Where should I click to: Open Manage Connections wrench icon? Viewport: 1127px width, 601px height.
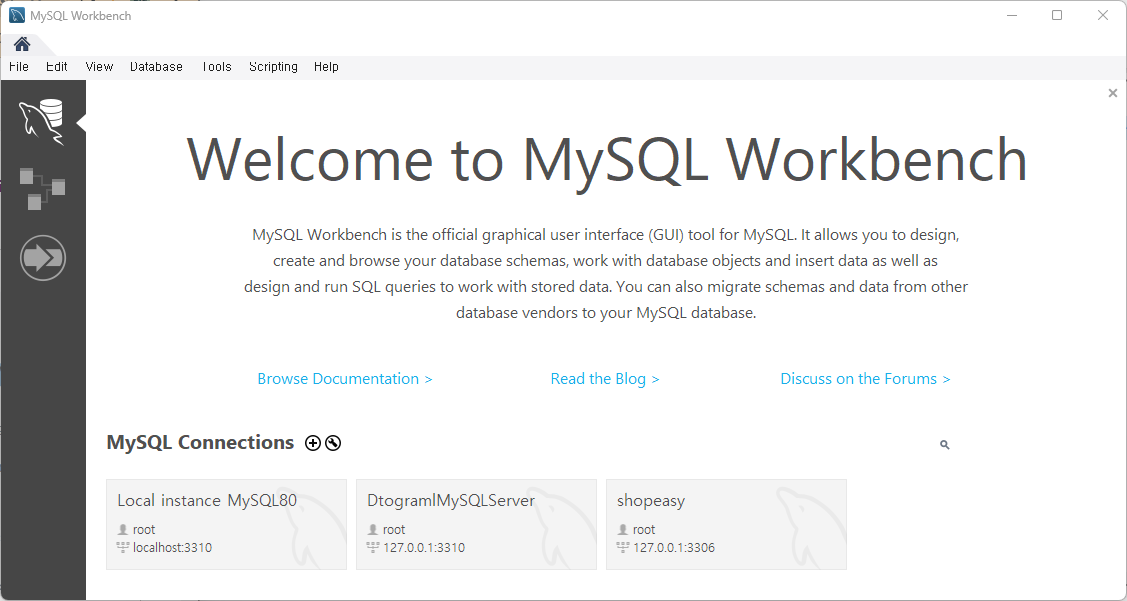(x=333, y=443)
